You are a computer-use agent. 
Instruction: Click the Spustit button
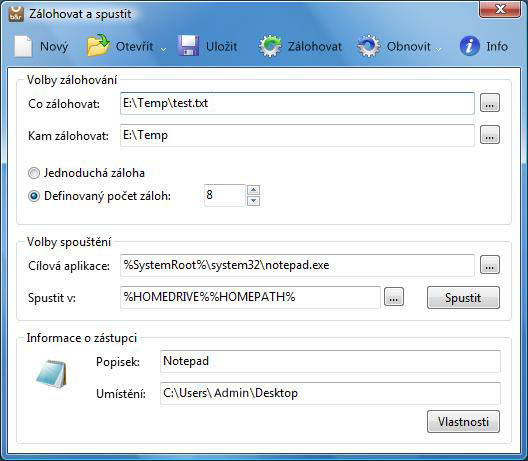tap(463, 297)
